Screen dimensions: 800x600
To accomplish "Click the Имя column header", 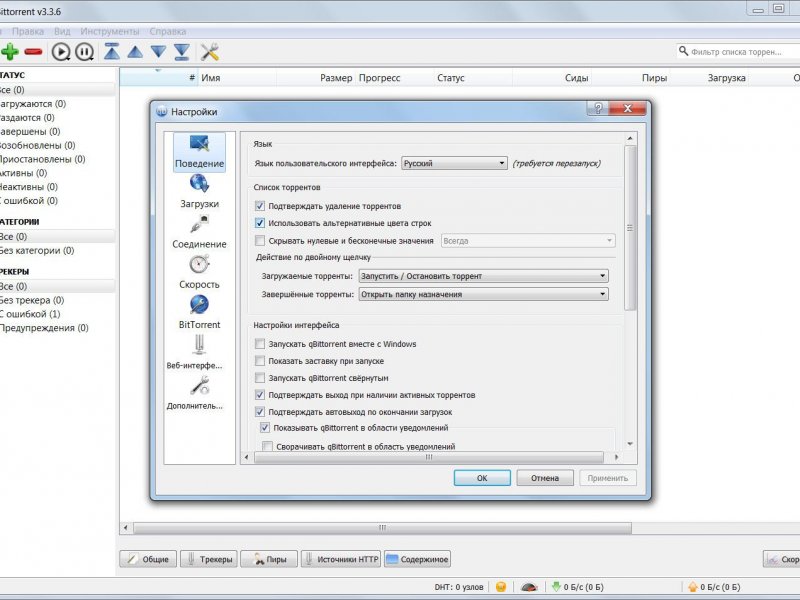I will pos(237,78).
